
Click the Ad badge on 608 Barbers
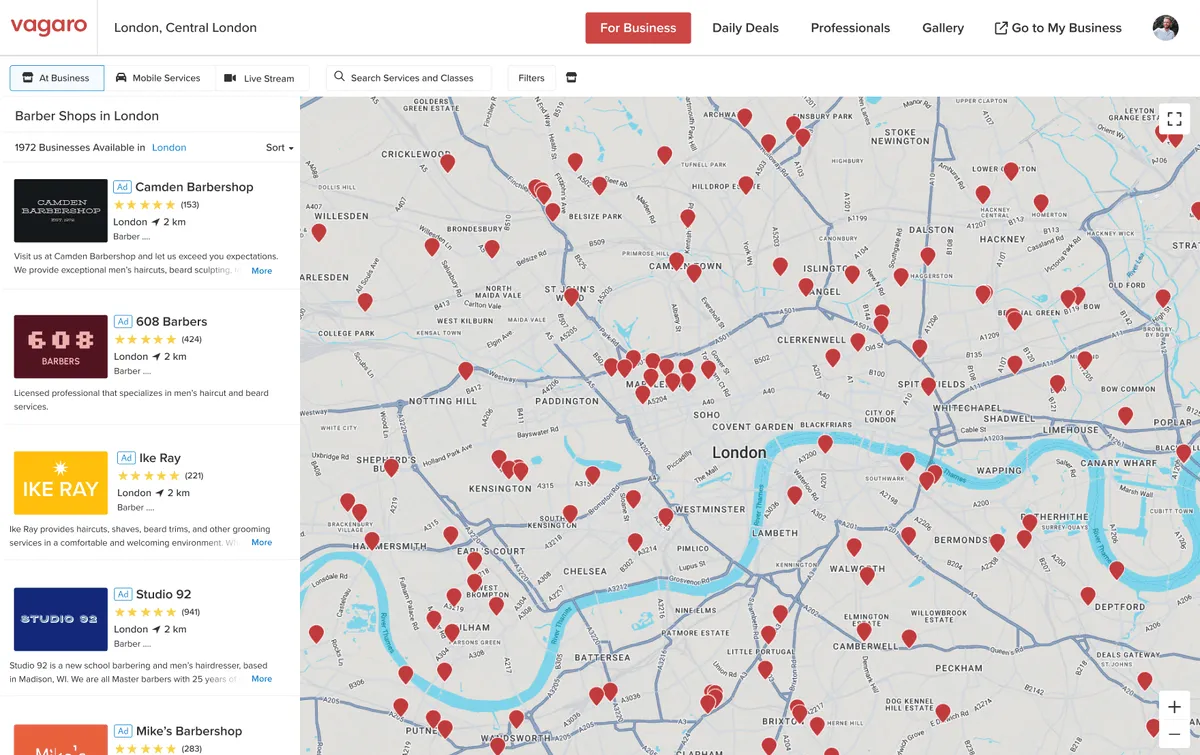[x=122, y=322]
